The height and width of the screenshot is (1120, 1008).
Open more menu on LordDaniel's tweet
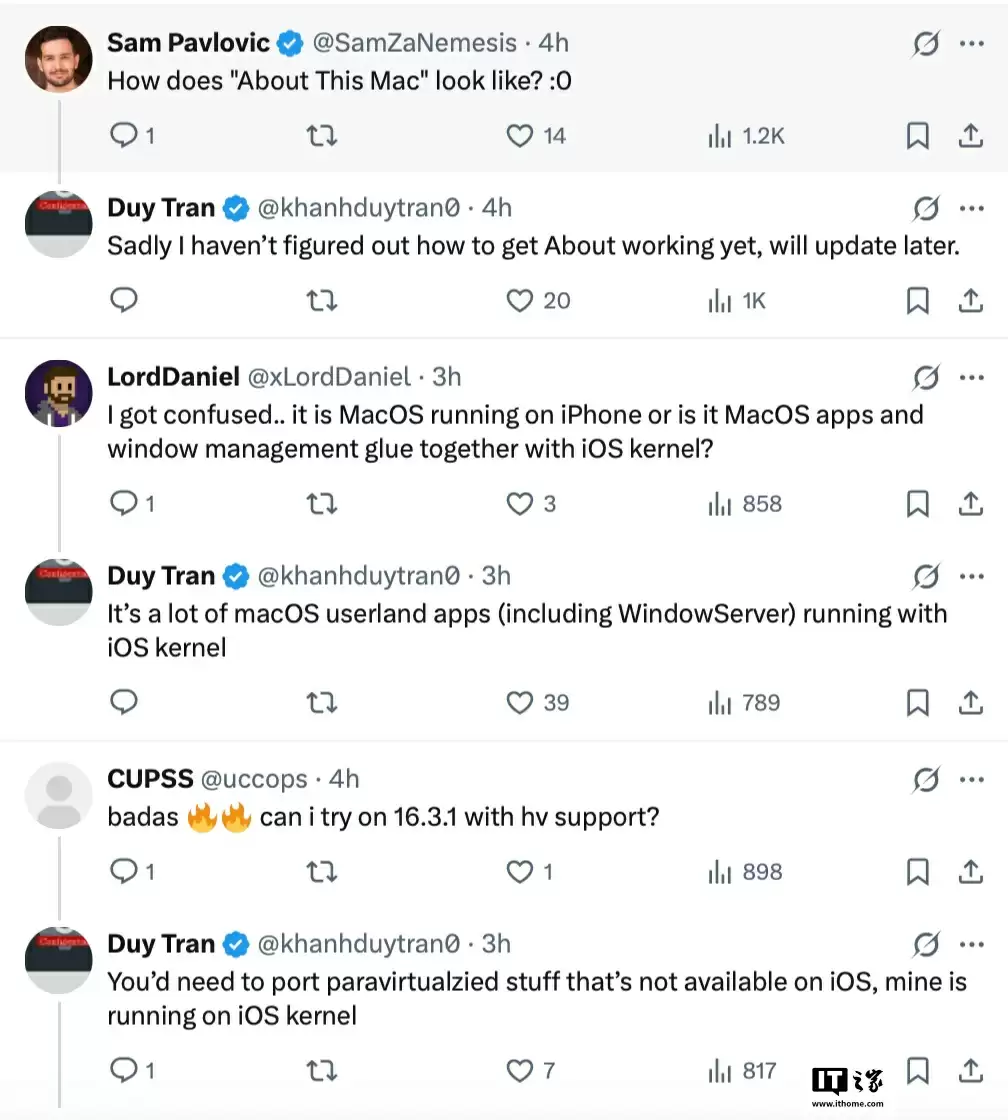click(972, 377)
